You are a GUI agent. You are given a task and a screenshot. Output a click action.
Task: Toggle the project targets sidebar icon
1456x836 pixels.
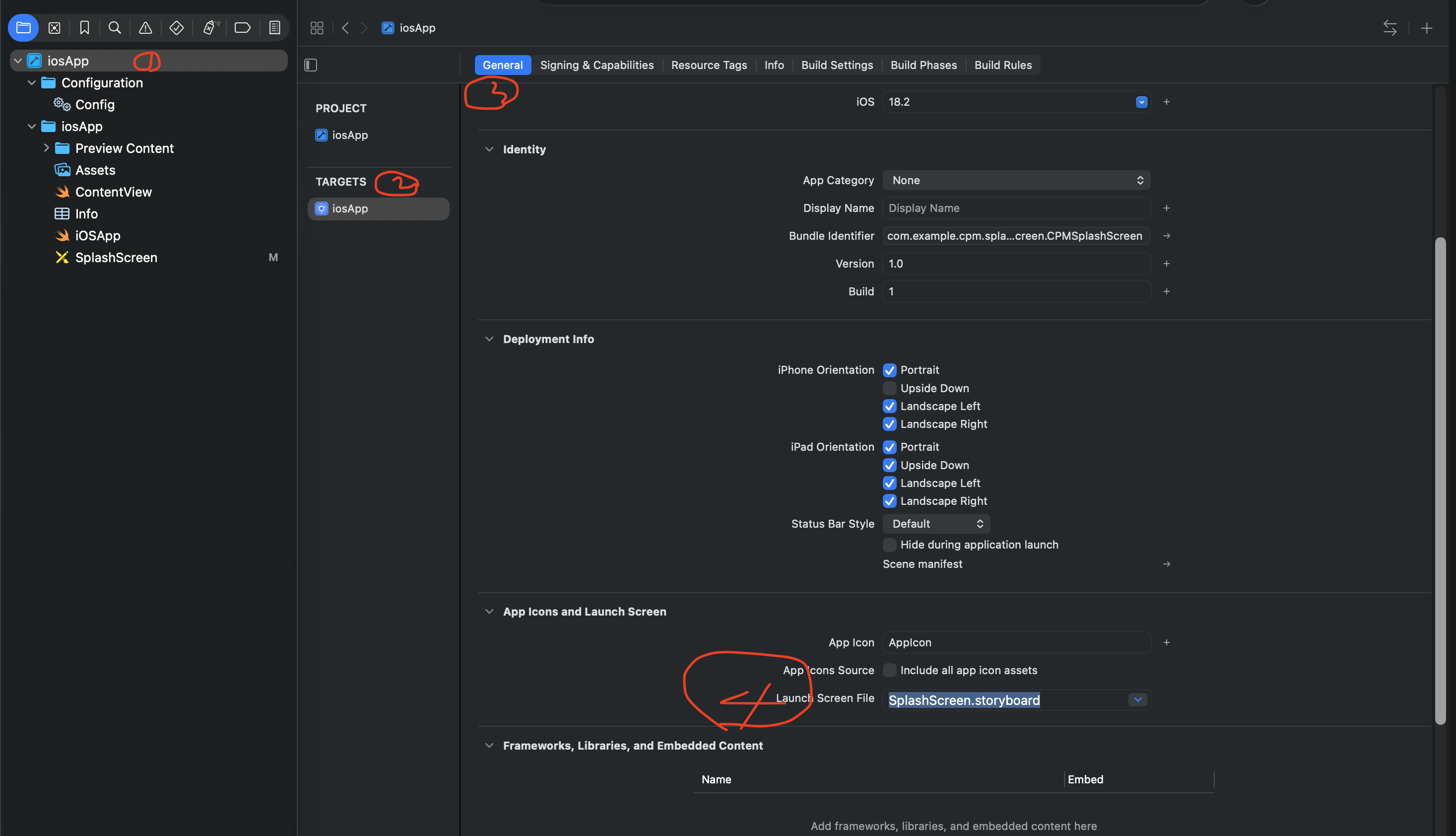(x=311, y=65)
